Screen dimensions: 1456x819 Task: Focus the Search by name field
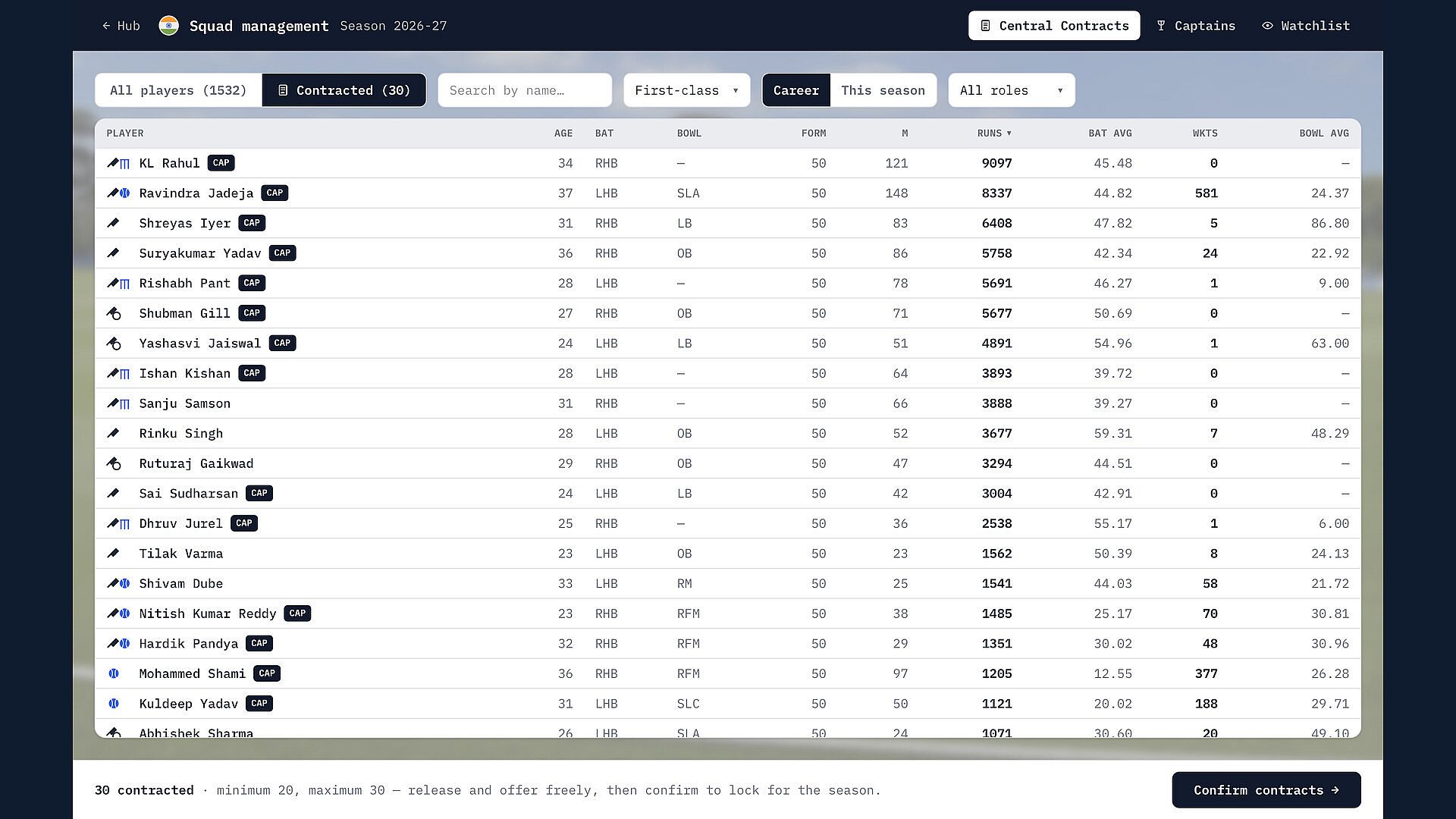click(x=525, y=90)
